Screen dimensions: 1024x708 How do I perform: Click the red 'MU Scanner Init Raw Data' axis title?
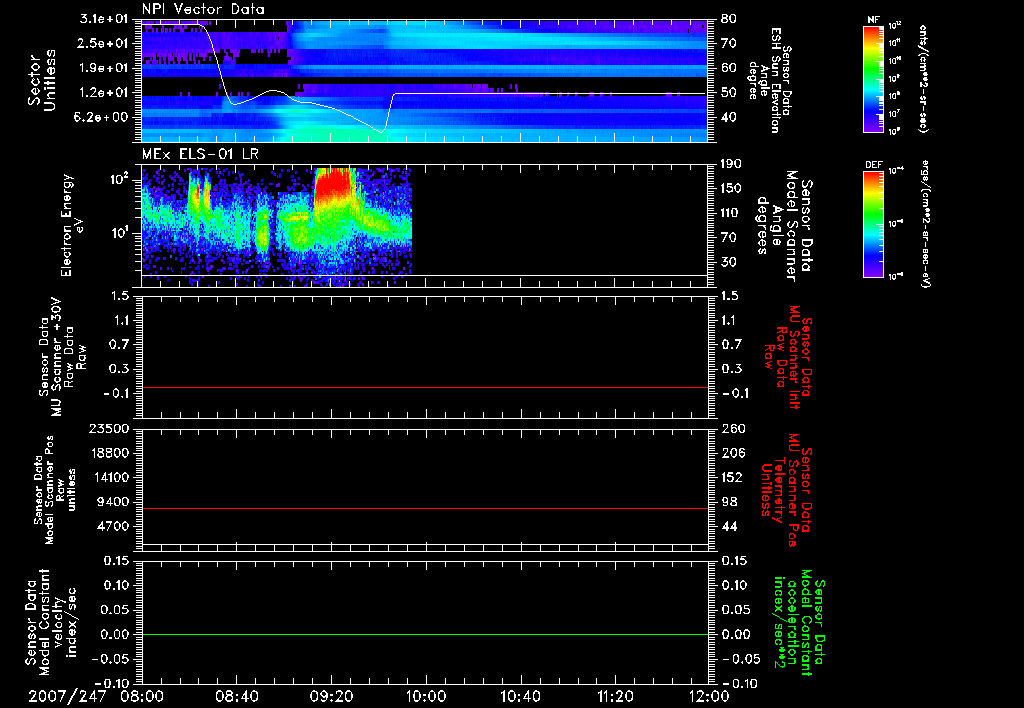coord(788,357)
